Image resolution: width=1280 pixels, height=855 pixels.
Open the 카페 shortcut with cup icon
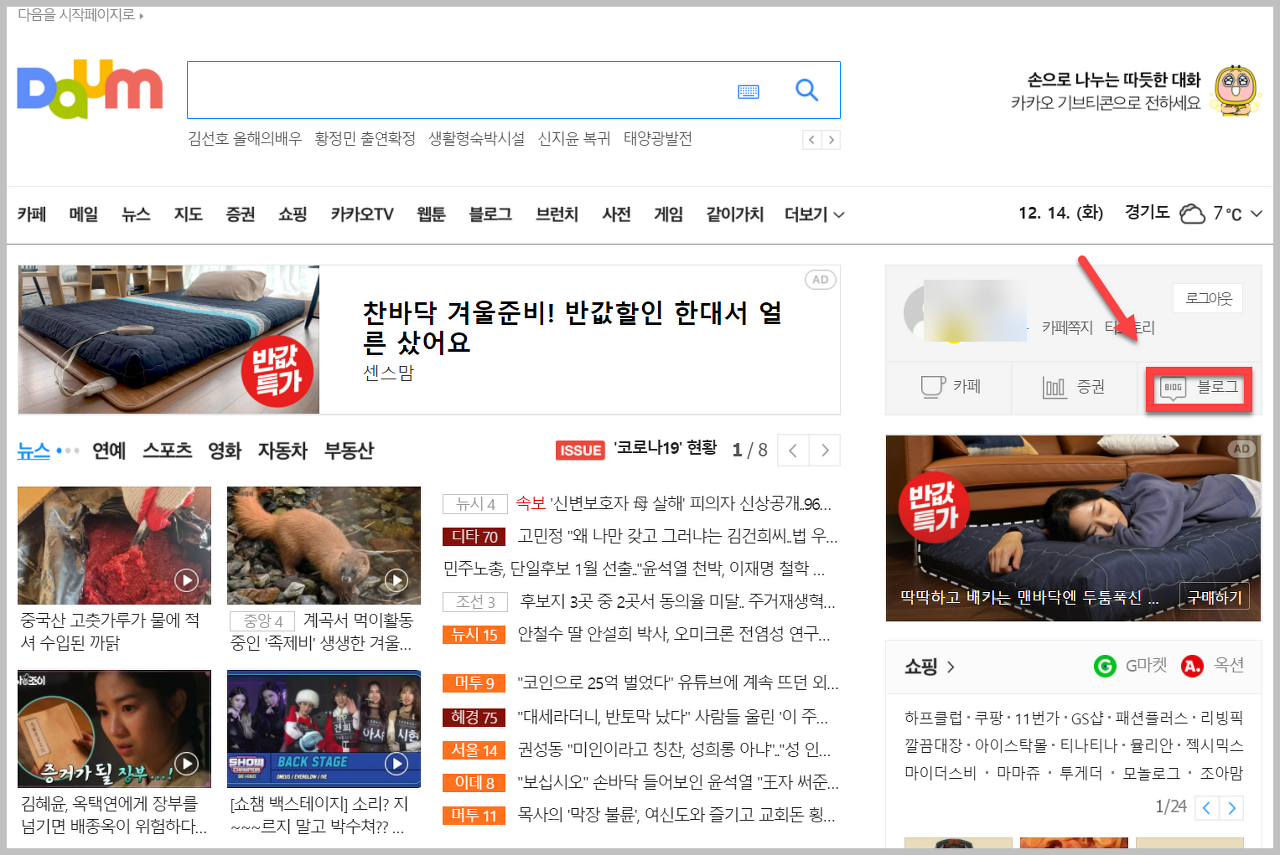(x=949, y=387)
